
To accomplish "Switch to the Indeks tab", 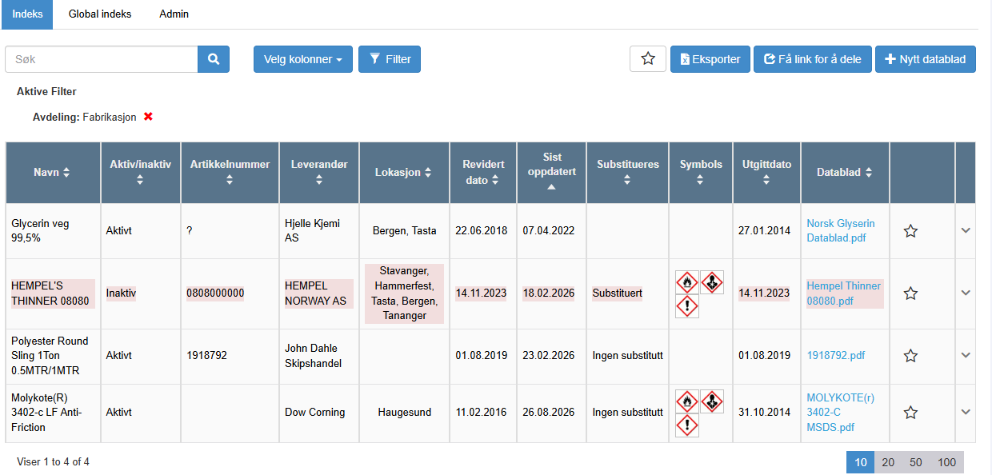I will click(27, 14).
